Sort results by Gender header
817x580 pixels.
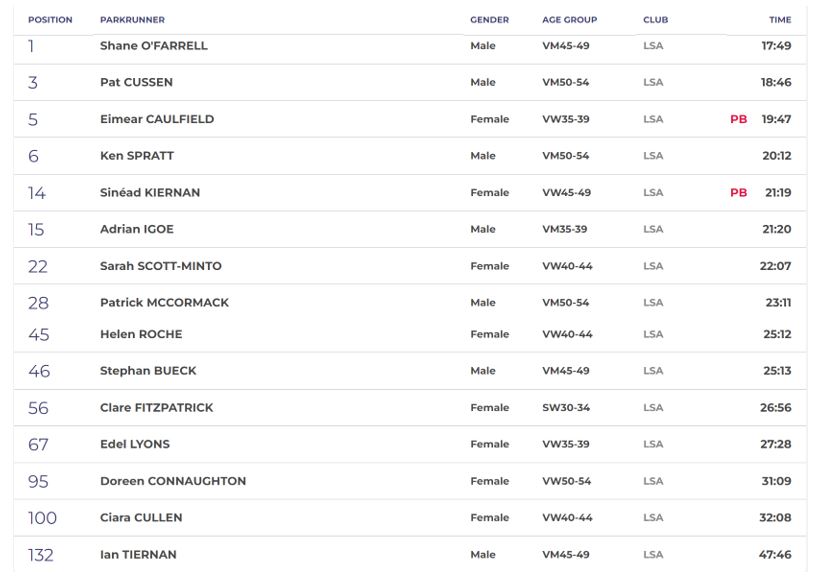coord(489,20)
